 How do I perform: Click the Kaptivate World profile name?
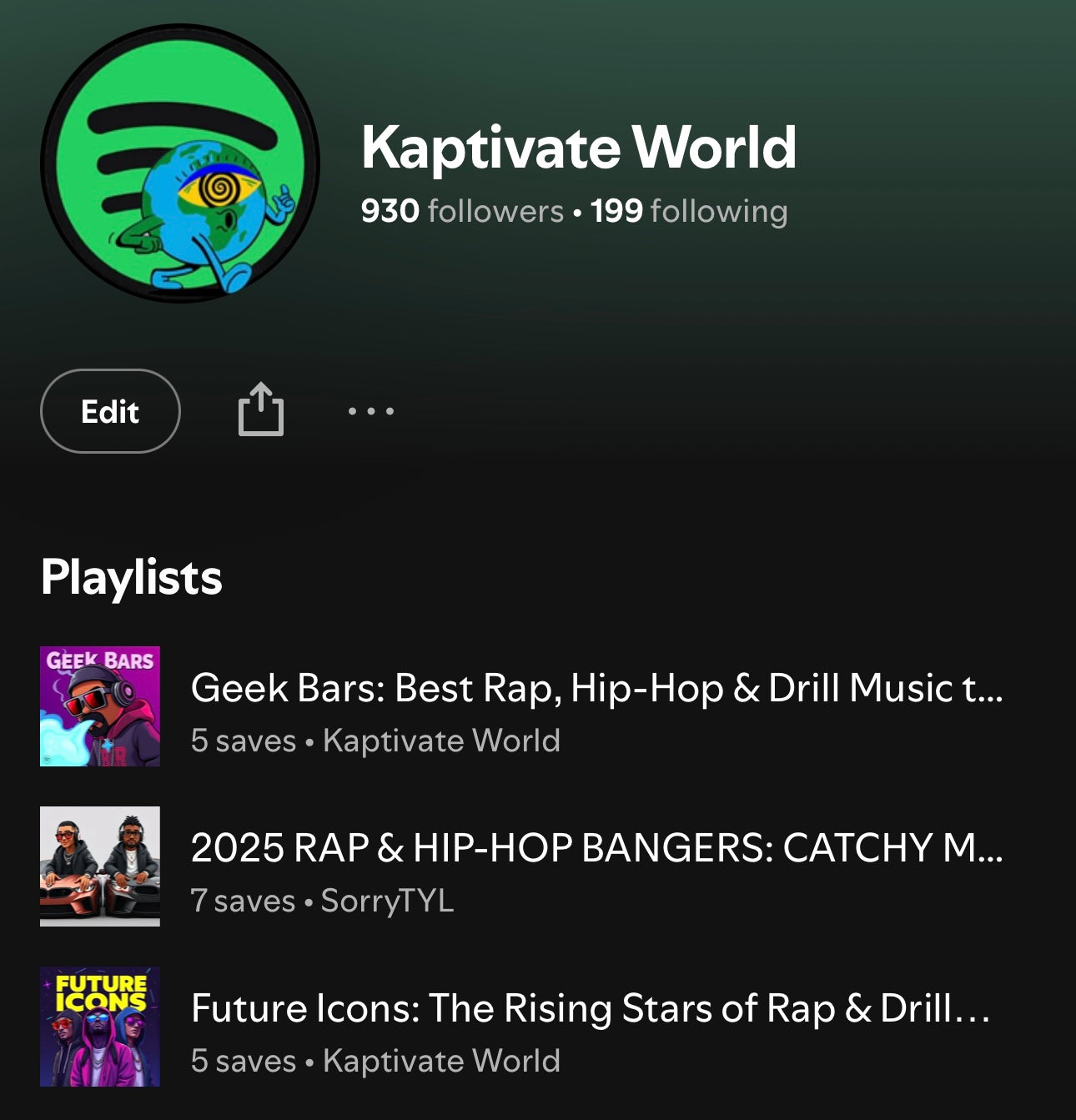[579, 147]
